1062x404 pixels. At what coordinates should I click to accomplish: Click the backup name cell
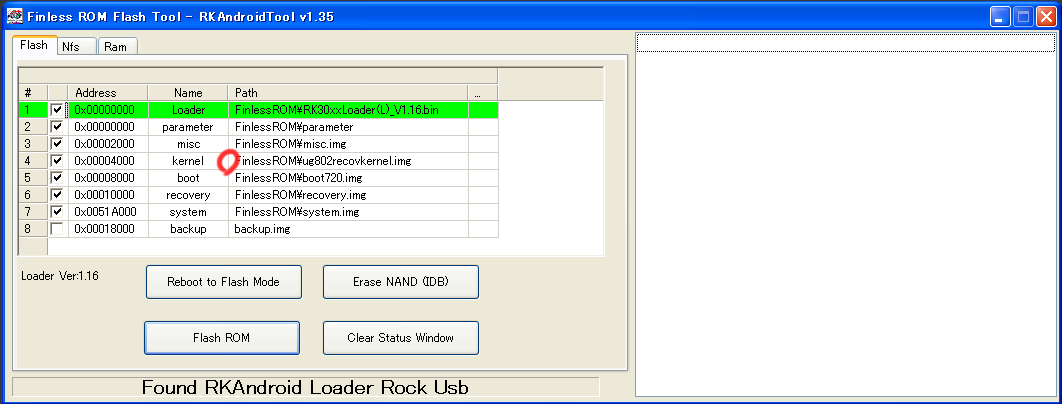pyautogui.click(x=188, y=229)
